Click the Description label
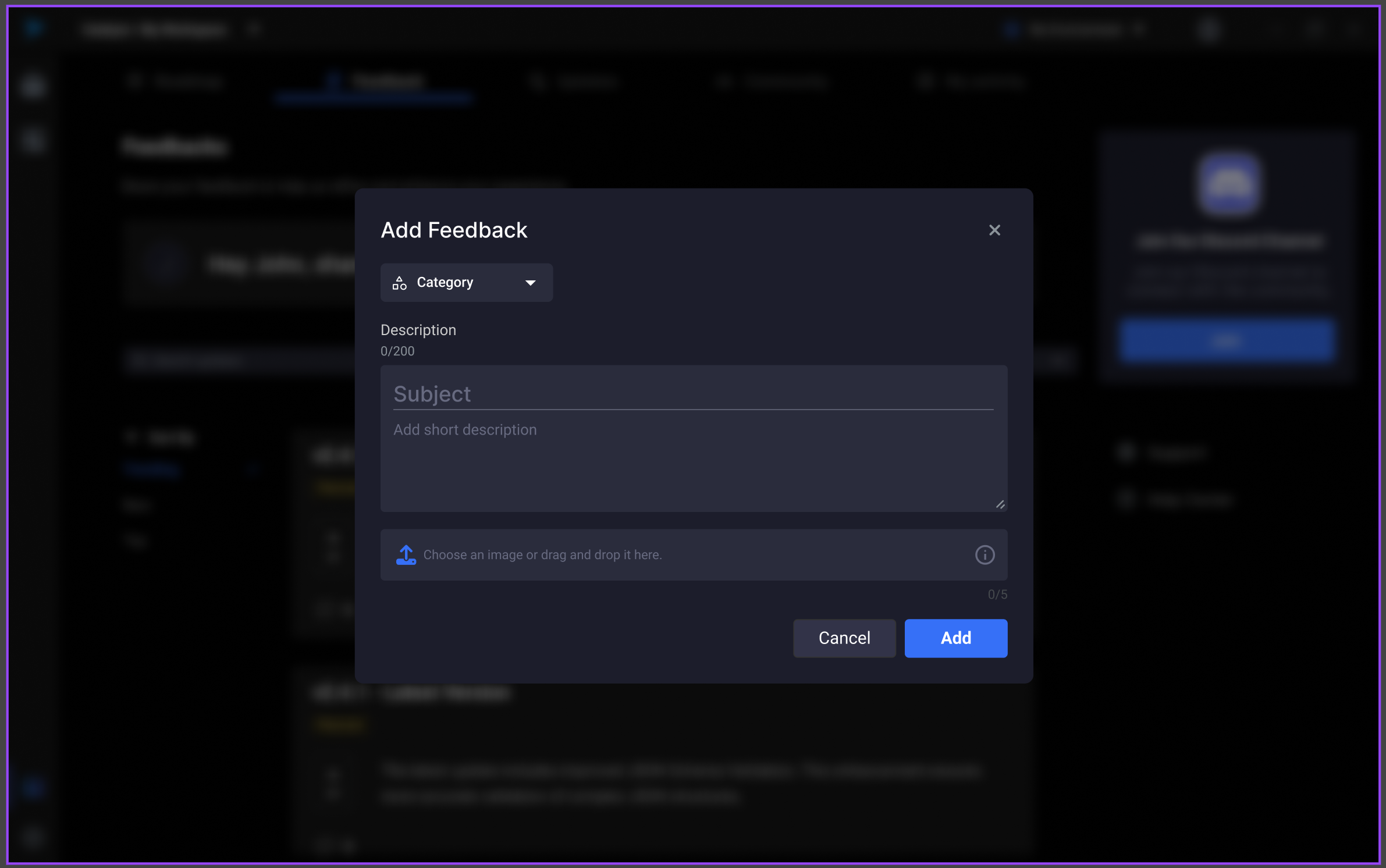 tap(418, 330)
